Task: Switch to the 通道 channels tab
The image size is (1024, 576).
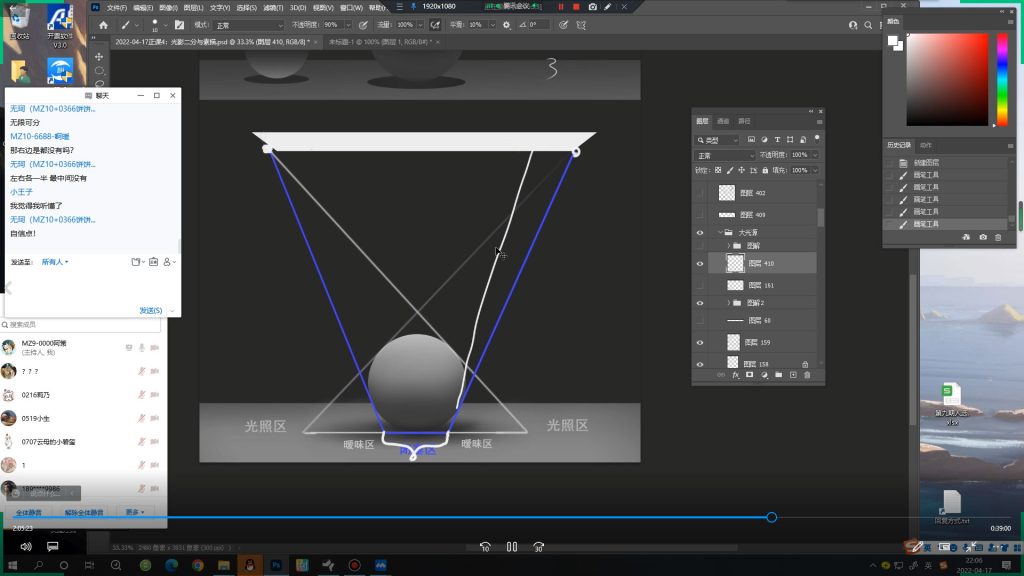Action: (x=723, y=121)
